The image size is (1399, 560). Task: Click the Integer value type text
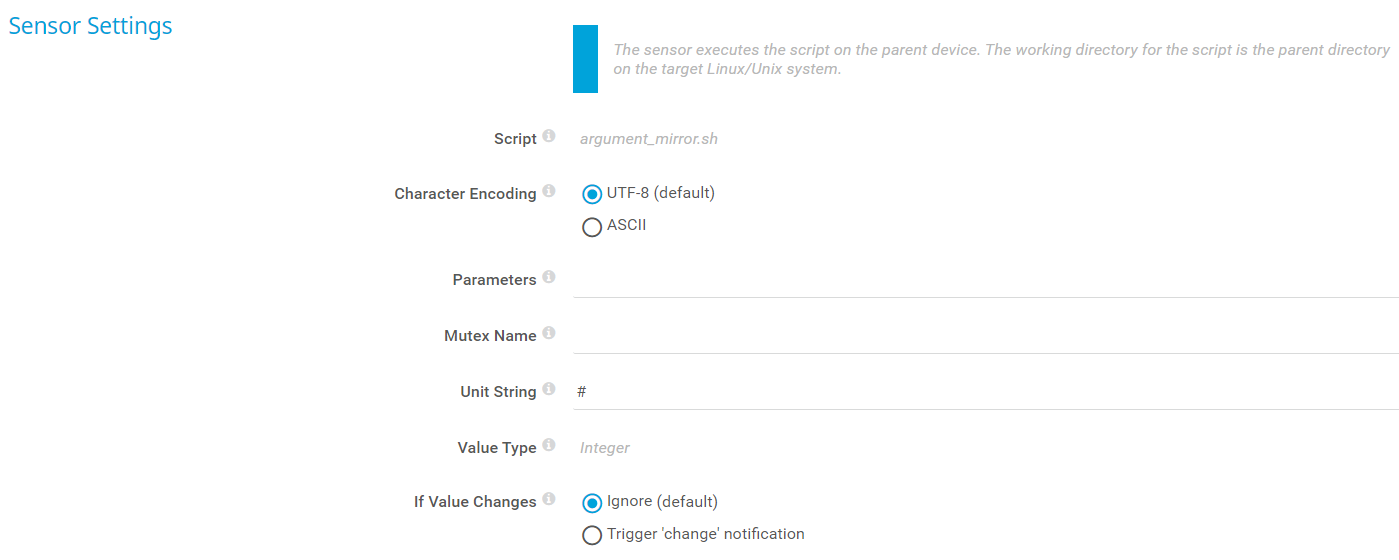pyautogui.click(x=605, y=448)
